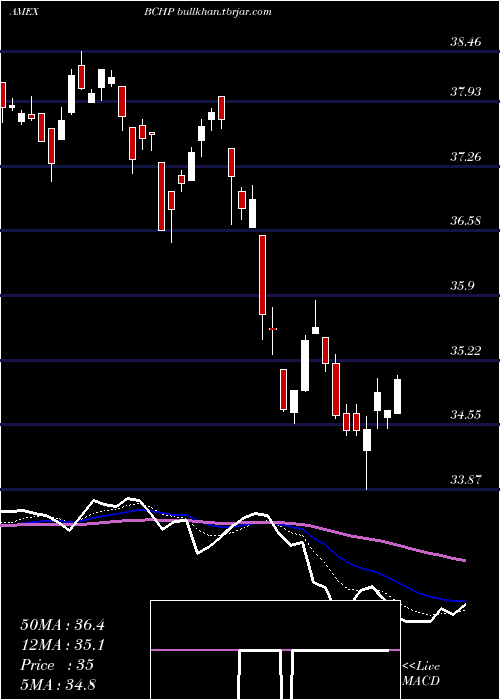Click the <<Live MACD label
Screen dimensions: 500x700
[421, 674]
